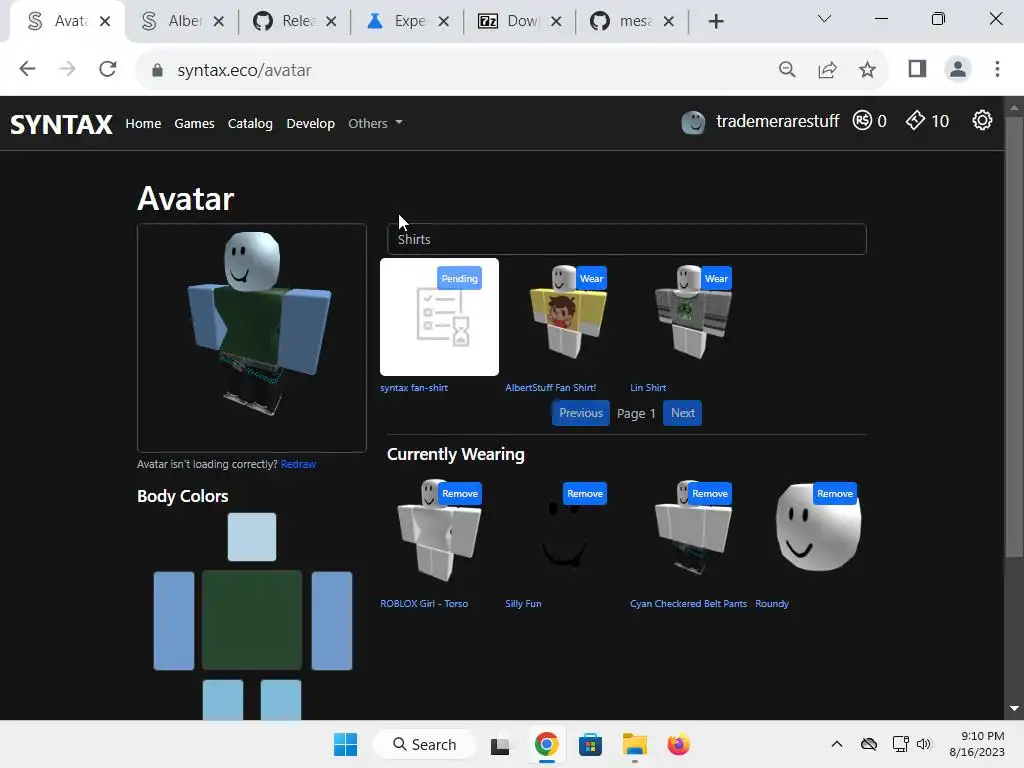Open the Chrome profile icon
This screenshot has width=1024, height=768.
point(957,69)
